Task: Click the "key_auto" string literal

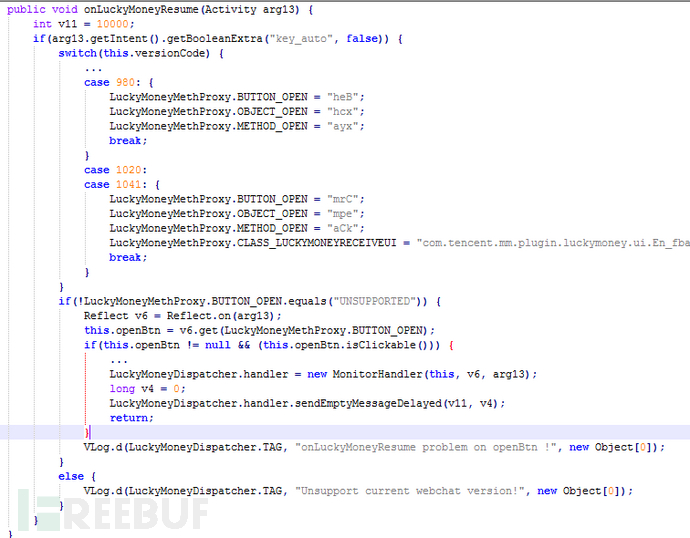Action: click(x=301, y=39)
